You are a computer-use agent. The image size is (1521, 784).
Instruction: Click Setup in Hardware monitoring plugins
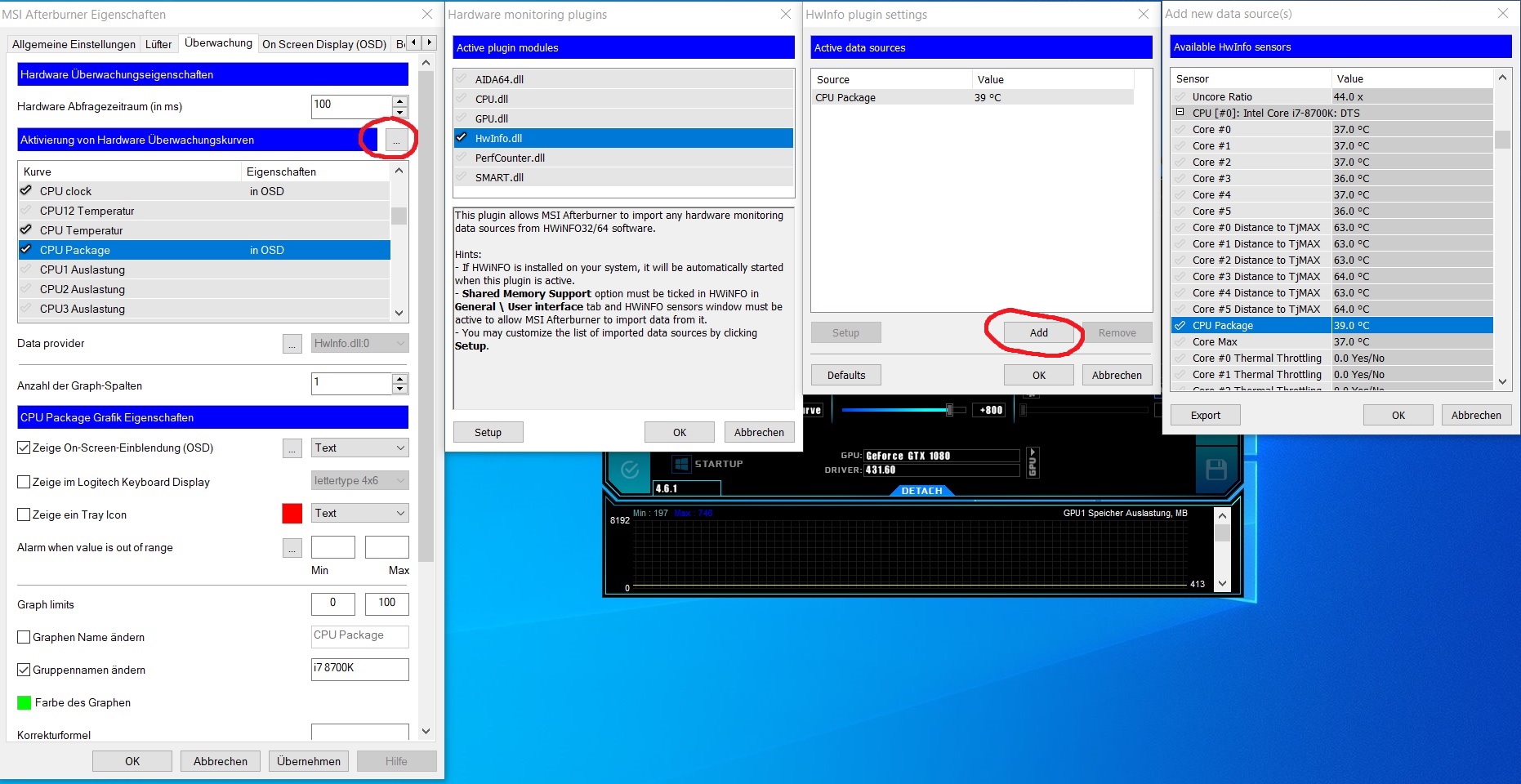488,432
